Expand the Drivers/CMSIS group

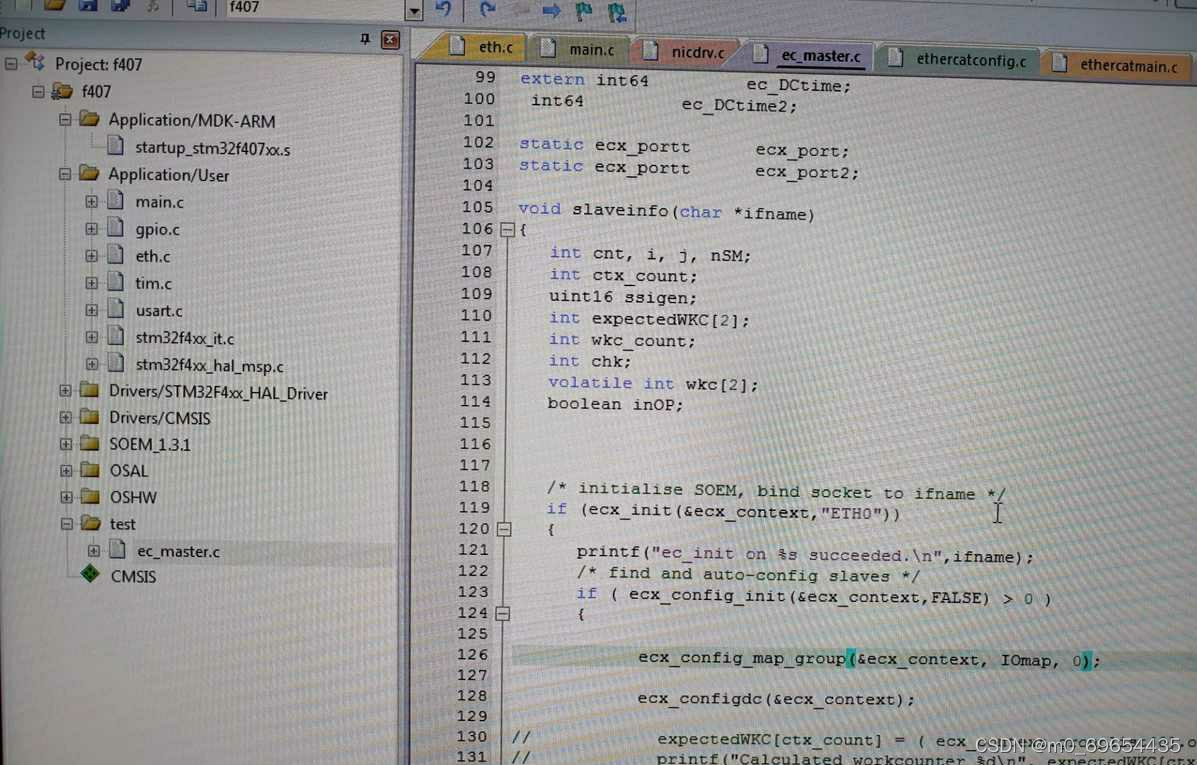click(x=64, y=417)
